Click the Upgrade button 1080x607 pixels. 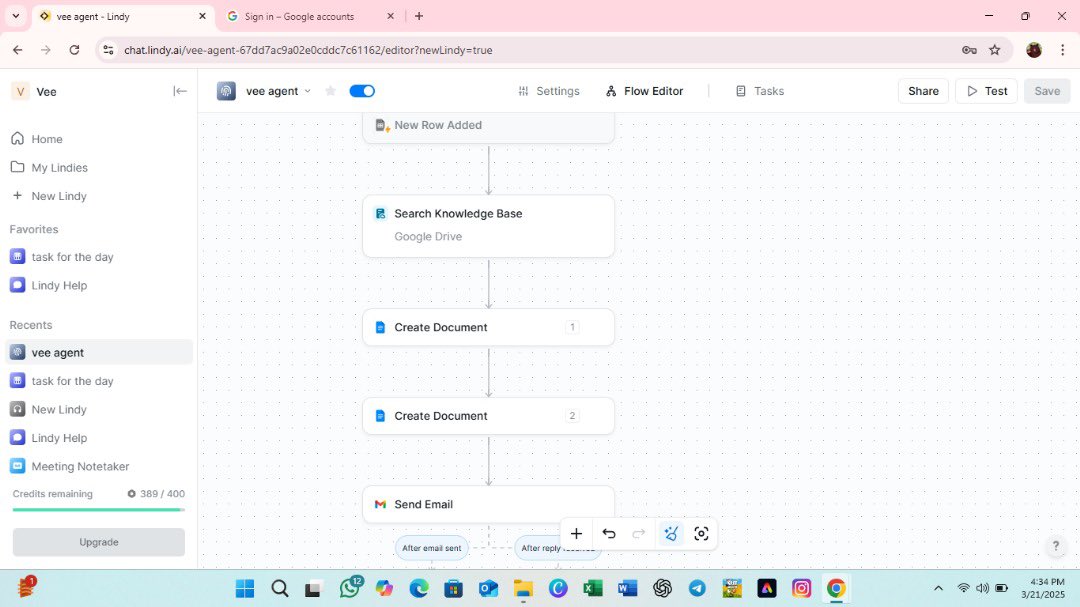pyautogui.click(x=98, y=542)
